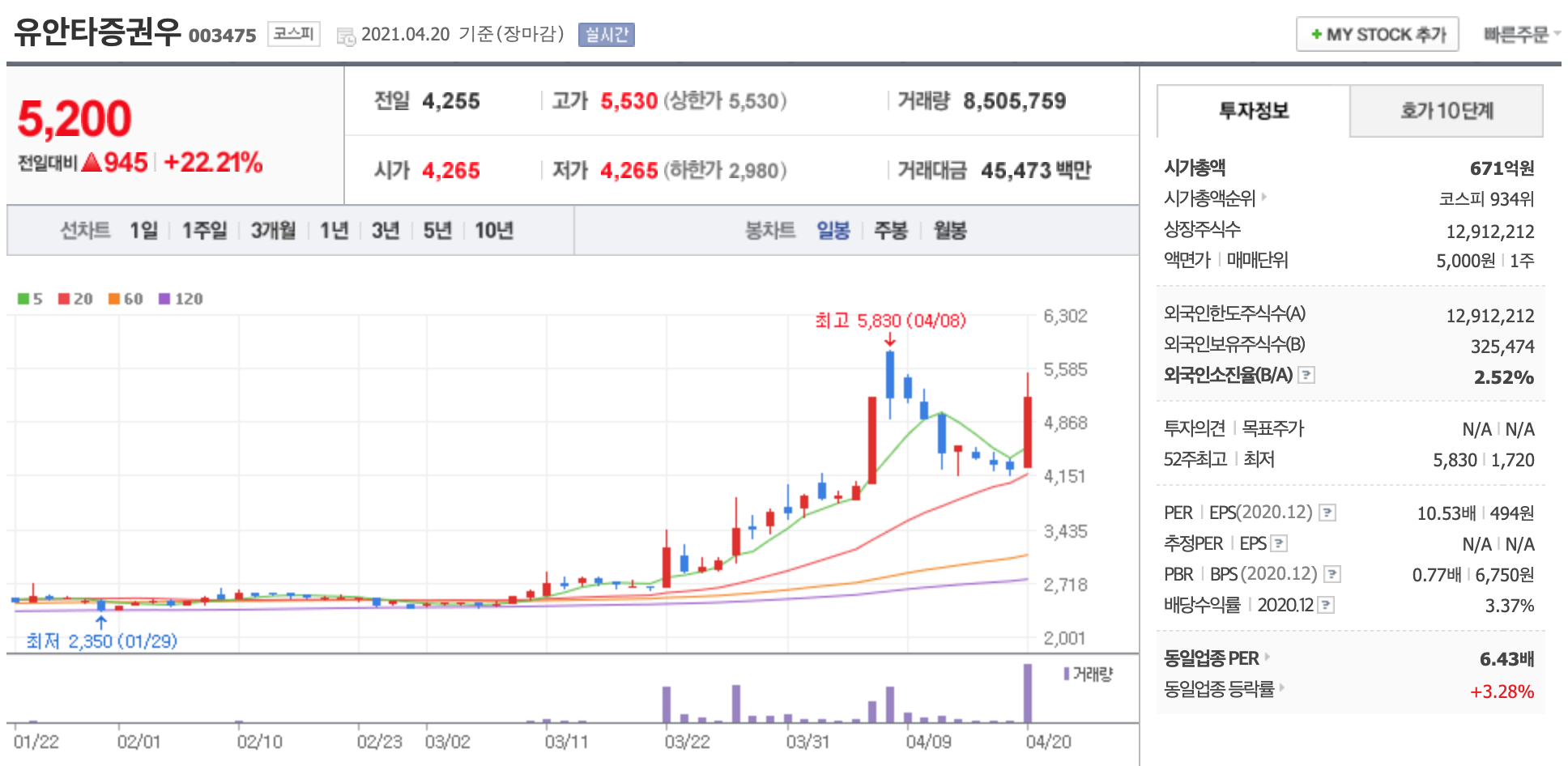The image size is (1568, 766).
Task: Click the 동일업종 PER value 6.43배
Action: coord(1506,659)
